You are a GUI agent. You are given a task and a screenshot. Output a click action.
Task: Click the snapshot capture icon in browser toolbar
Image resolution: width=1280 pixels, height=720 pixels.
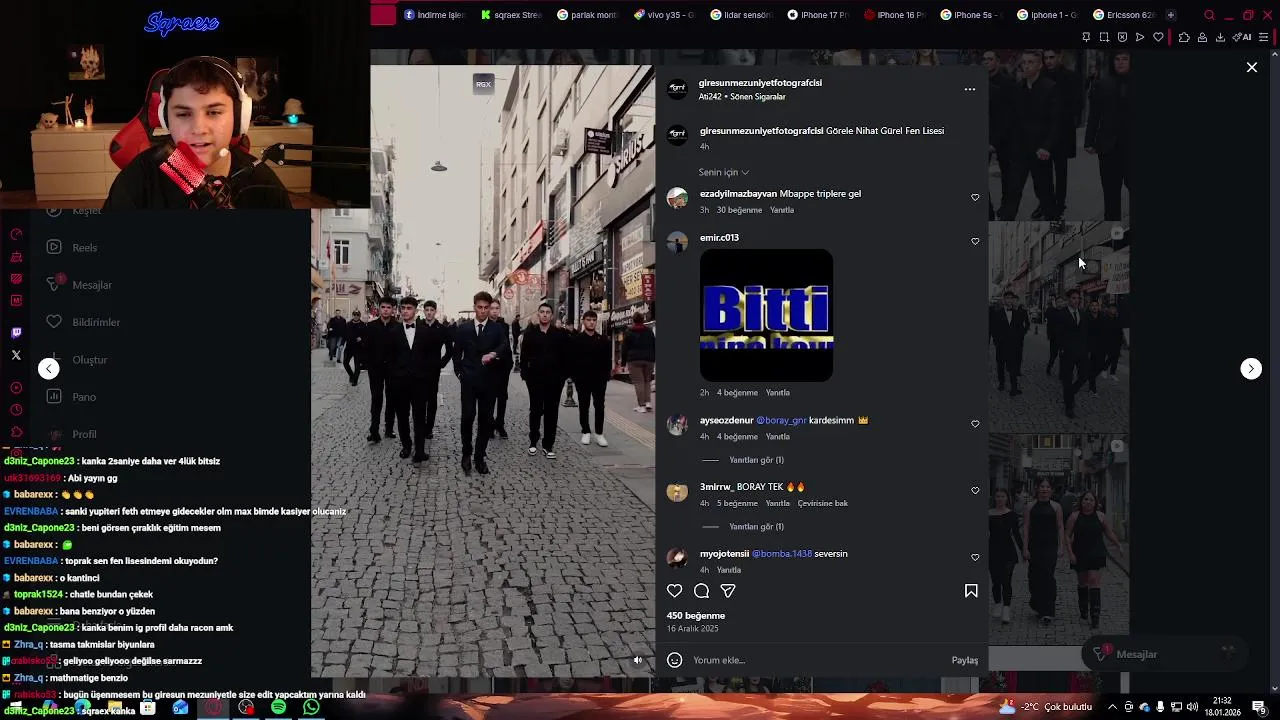click(1104, 37)
